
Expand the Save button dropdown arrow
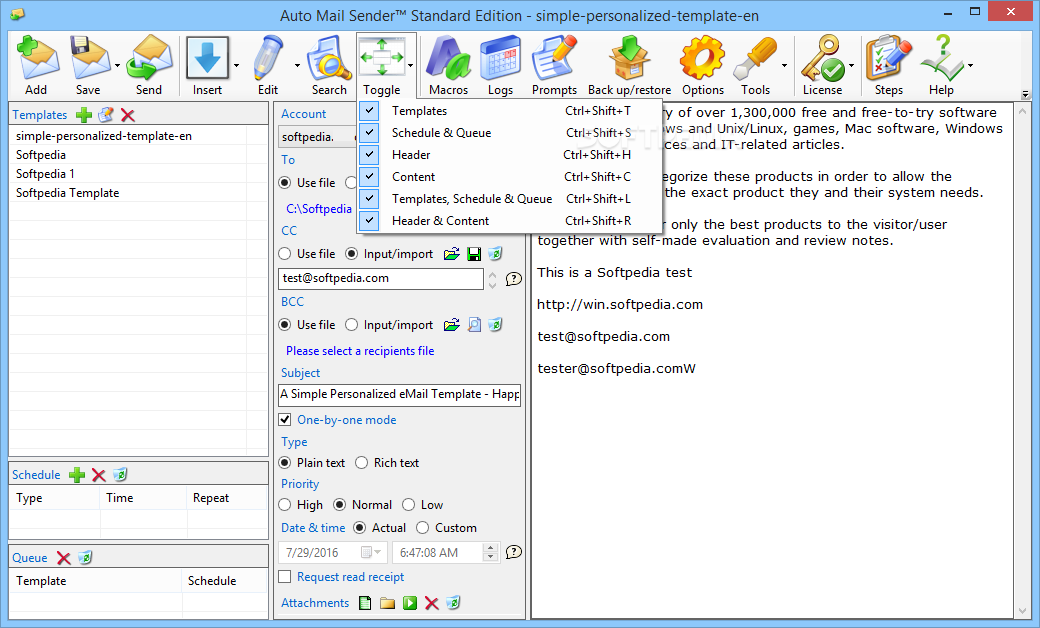[x=117, y=66]
